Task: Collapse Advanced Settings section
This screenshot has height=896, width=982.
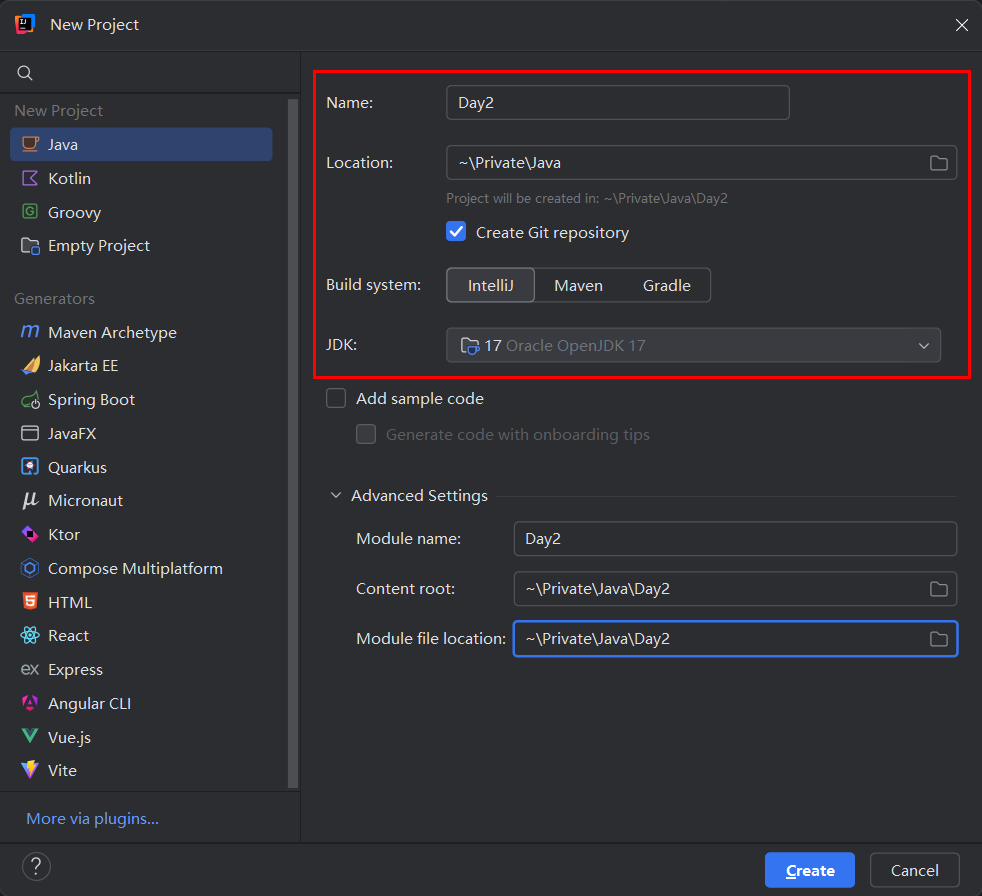Action: tap(336, 495)
